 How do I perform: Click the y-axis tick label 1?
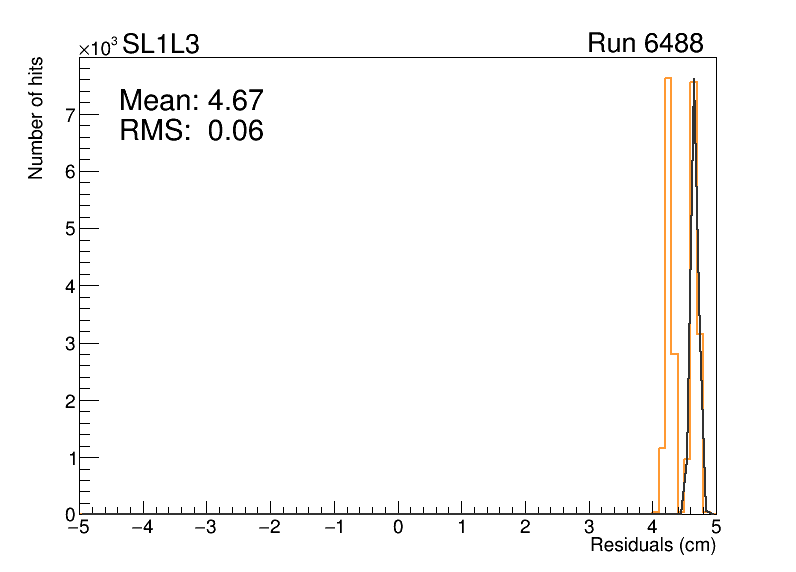[70, 458]
